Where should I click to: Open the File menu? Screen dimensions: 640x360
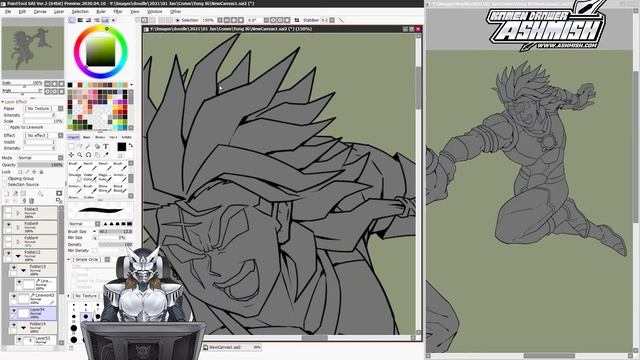(x=8, y=12)
